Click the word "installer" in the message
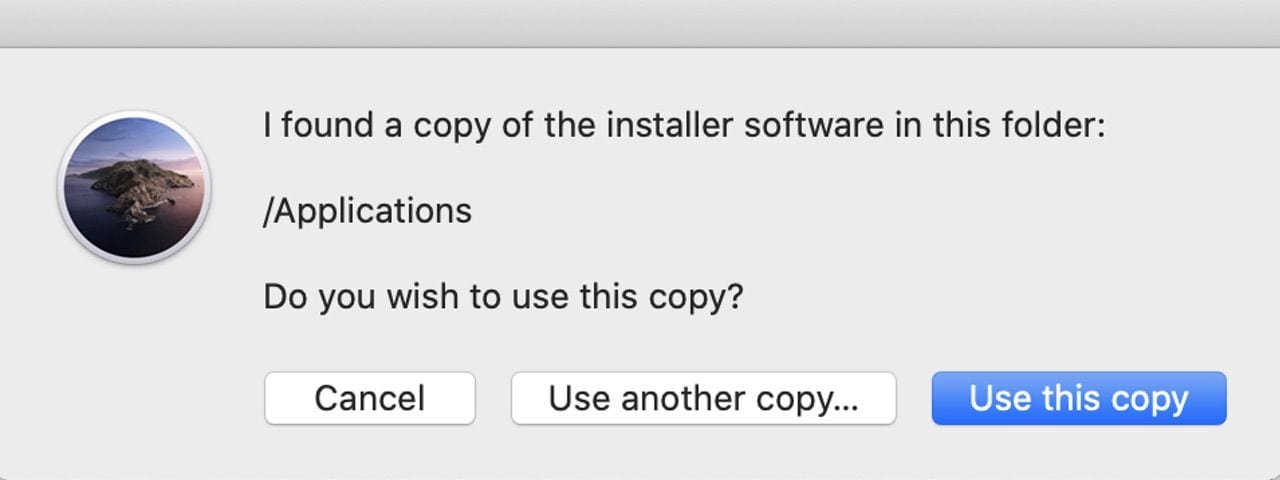The width and height of the screenshot is (1280, 480). 665,126
